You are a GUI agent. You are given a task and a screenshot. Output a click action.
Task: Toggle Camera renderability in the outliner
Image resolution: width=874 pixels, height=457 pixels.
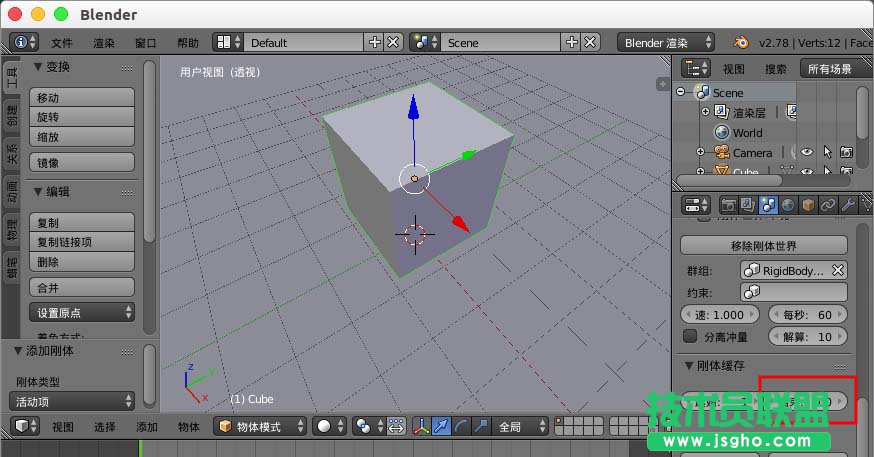pyautogui.click(x=846, y=152)
